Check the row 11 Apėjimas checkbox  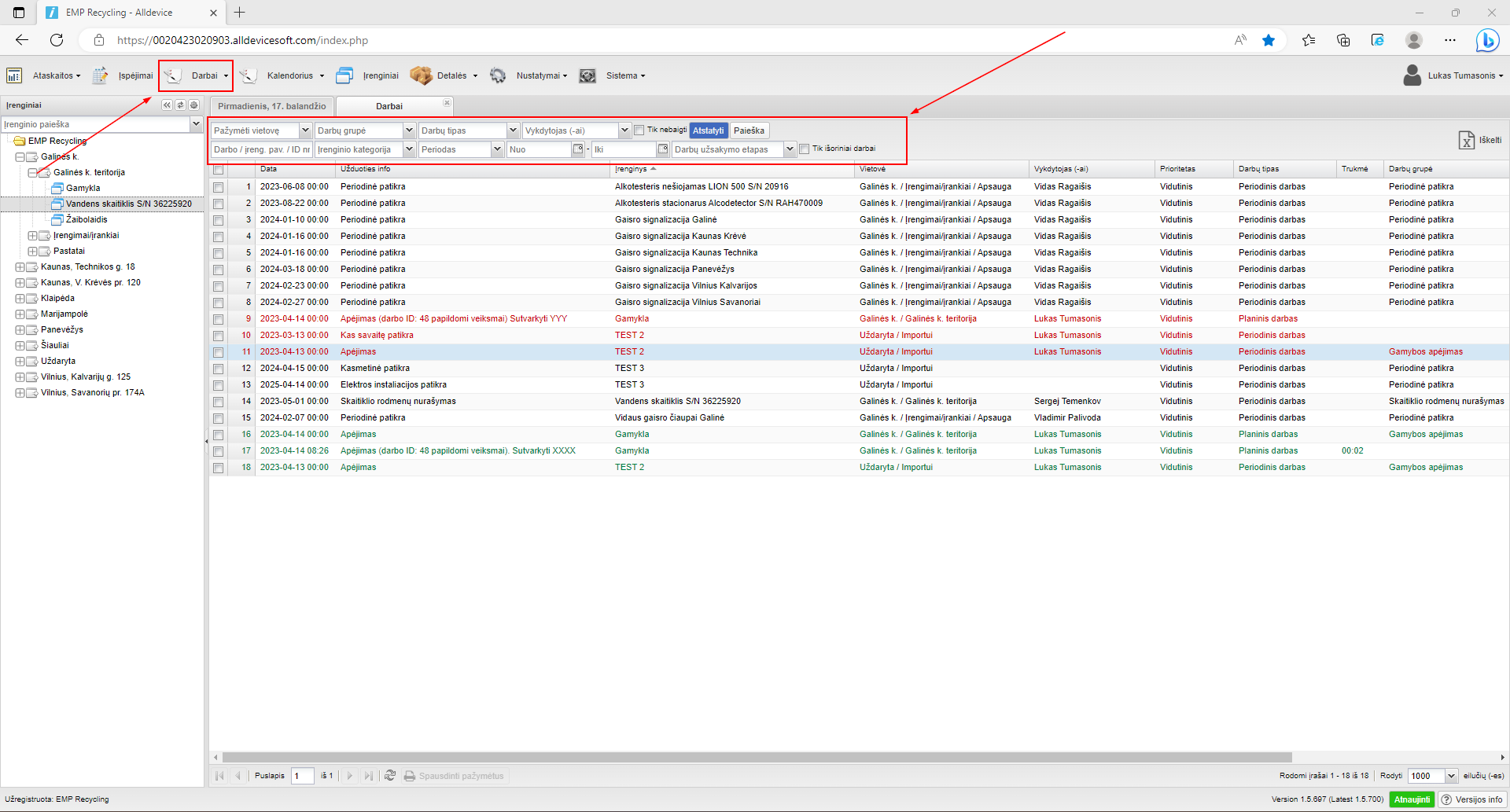point(219,352)
